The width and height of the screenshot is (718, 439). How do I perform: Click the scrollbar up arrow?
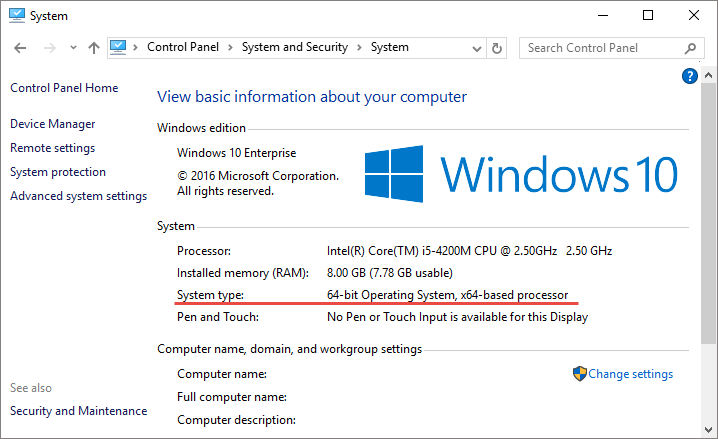[708, 75]
